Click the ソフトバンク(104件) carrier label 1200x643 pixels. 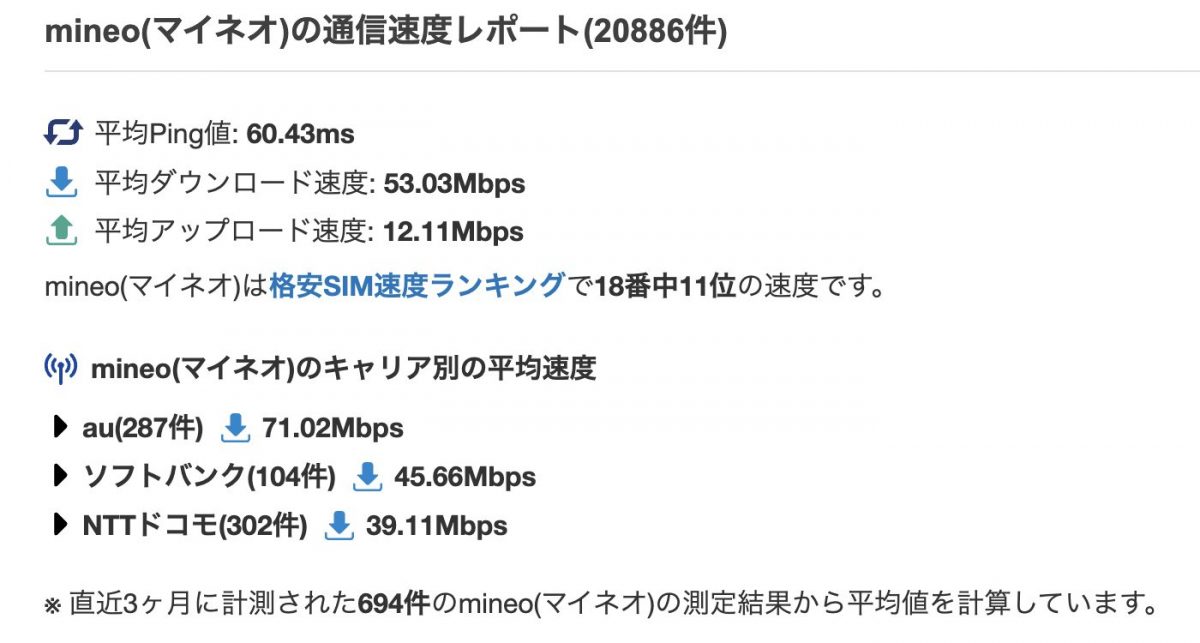pyautogui.click(x=209, y=477)
